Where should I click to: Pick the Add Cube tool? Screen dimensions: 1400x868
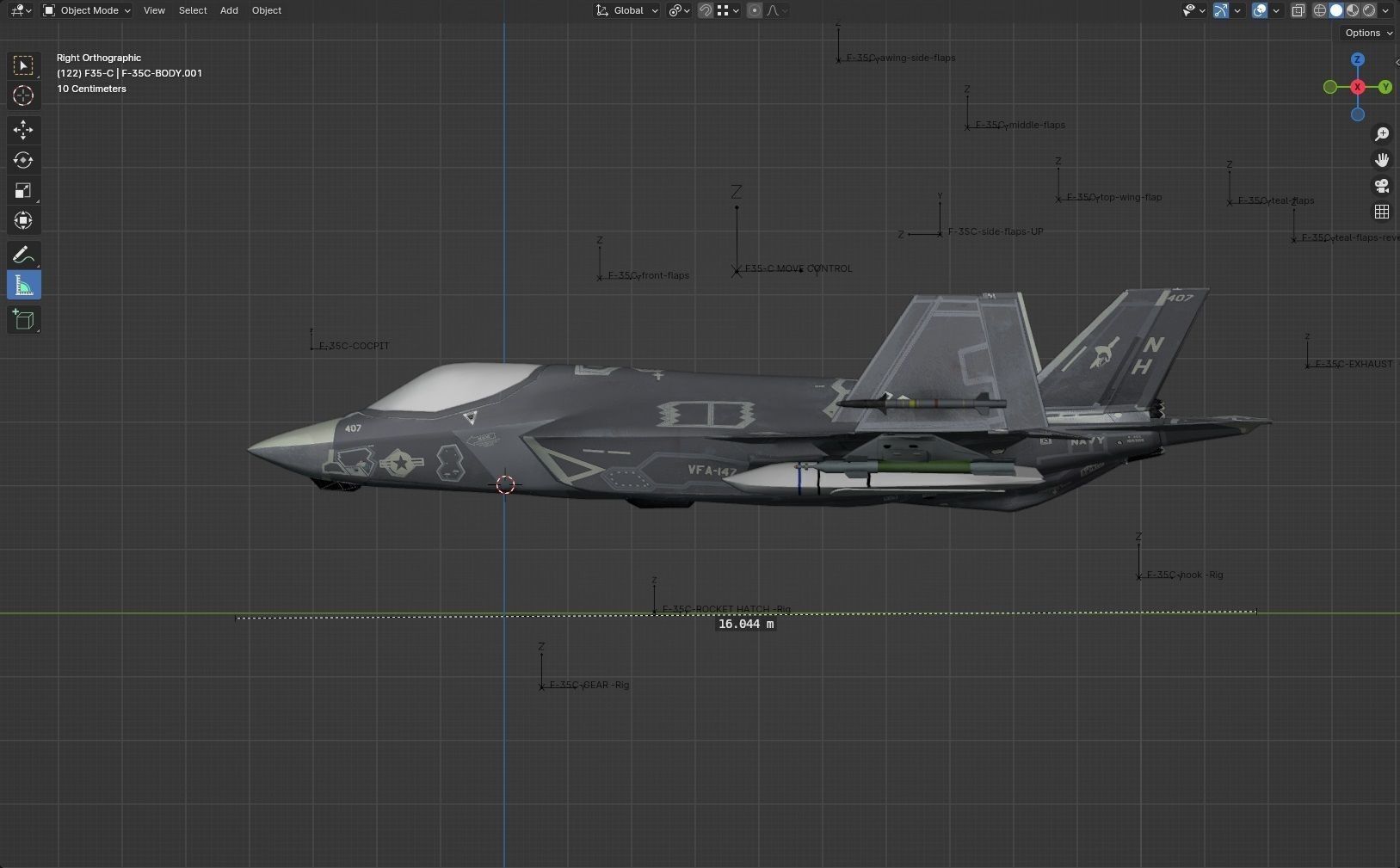(23, 320)
